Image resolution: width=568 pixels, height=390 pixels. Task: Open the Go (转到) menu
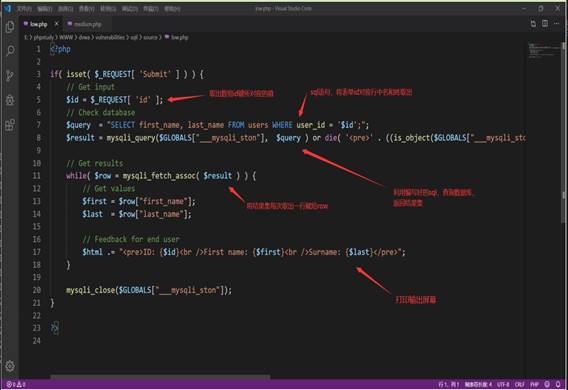[x=108, y=9]
